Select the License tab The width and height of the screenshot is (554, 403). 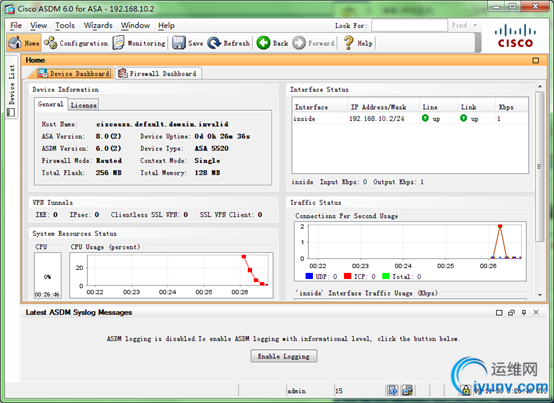(83, 105)
